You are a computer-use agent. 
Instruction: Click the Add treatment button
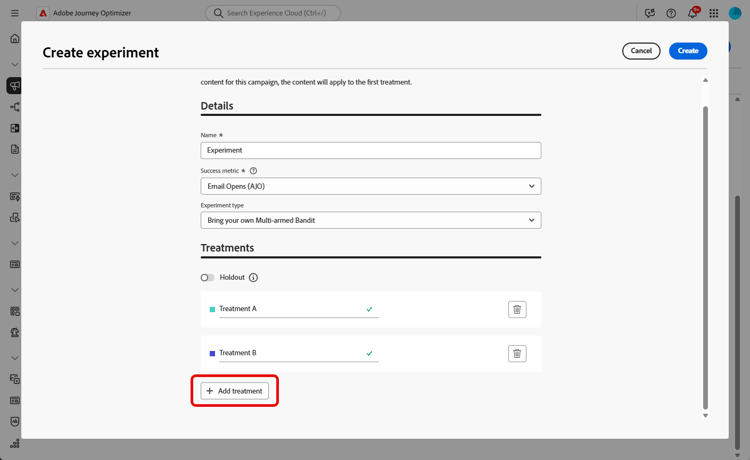(x=235, y=391)
